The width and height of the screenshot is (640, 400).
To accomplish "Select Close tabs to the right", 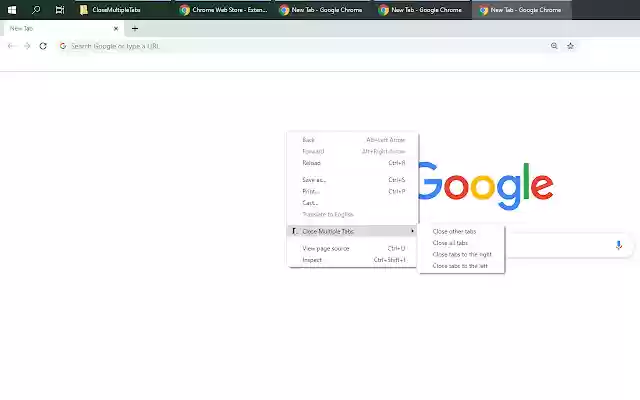I will click(x=461, y=254).
